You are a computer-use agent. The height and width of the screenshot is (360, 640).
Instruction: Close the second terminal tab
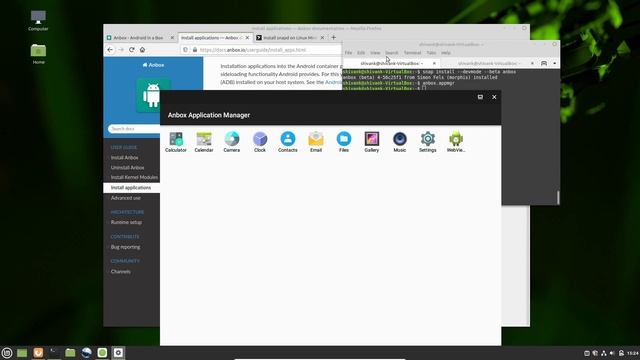532,63
